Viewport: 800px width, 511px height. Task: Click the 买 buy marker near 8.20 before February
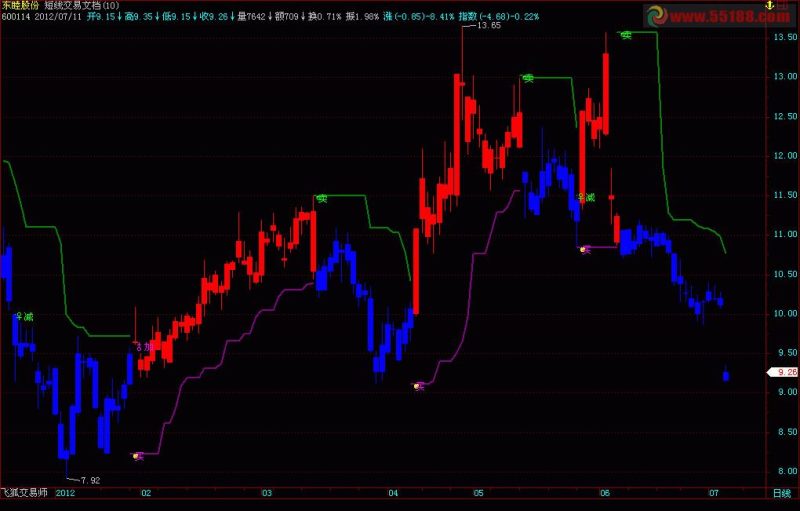tap(138, 456)
